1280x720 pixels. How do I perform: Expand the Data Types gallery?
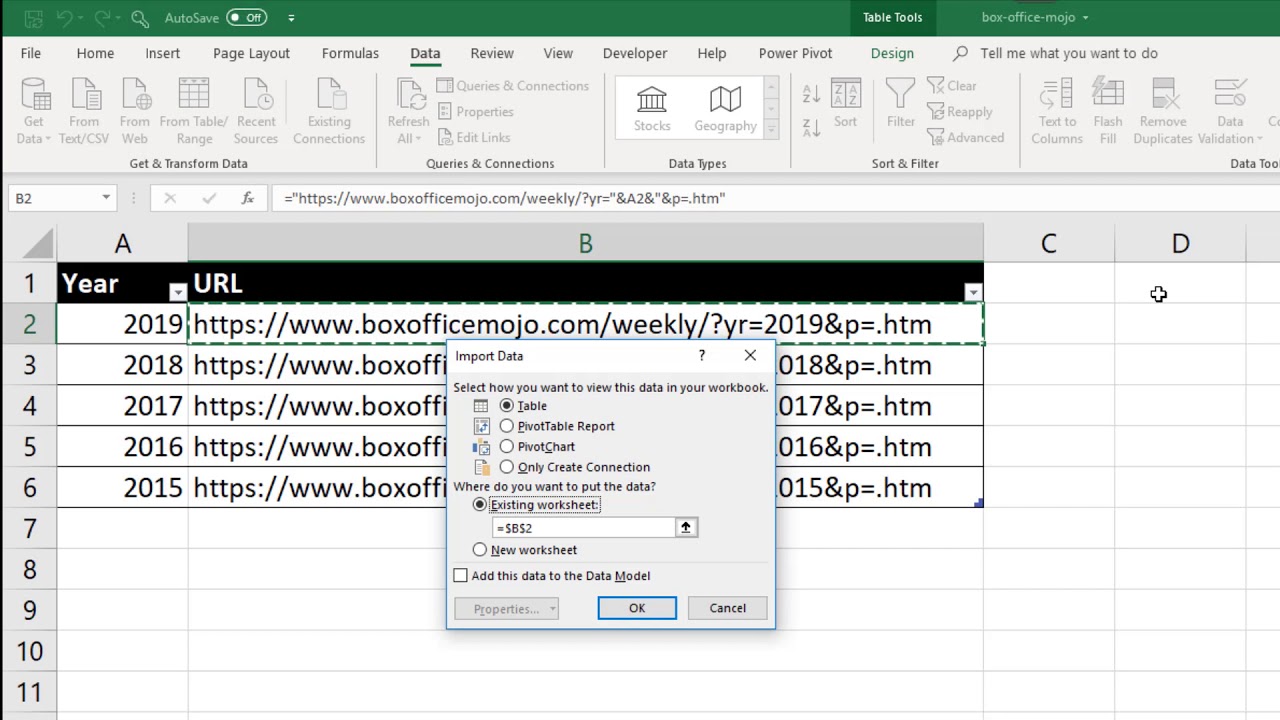tap(771, 127)
